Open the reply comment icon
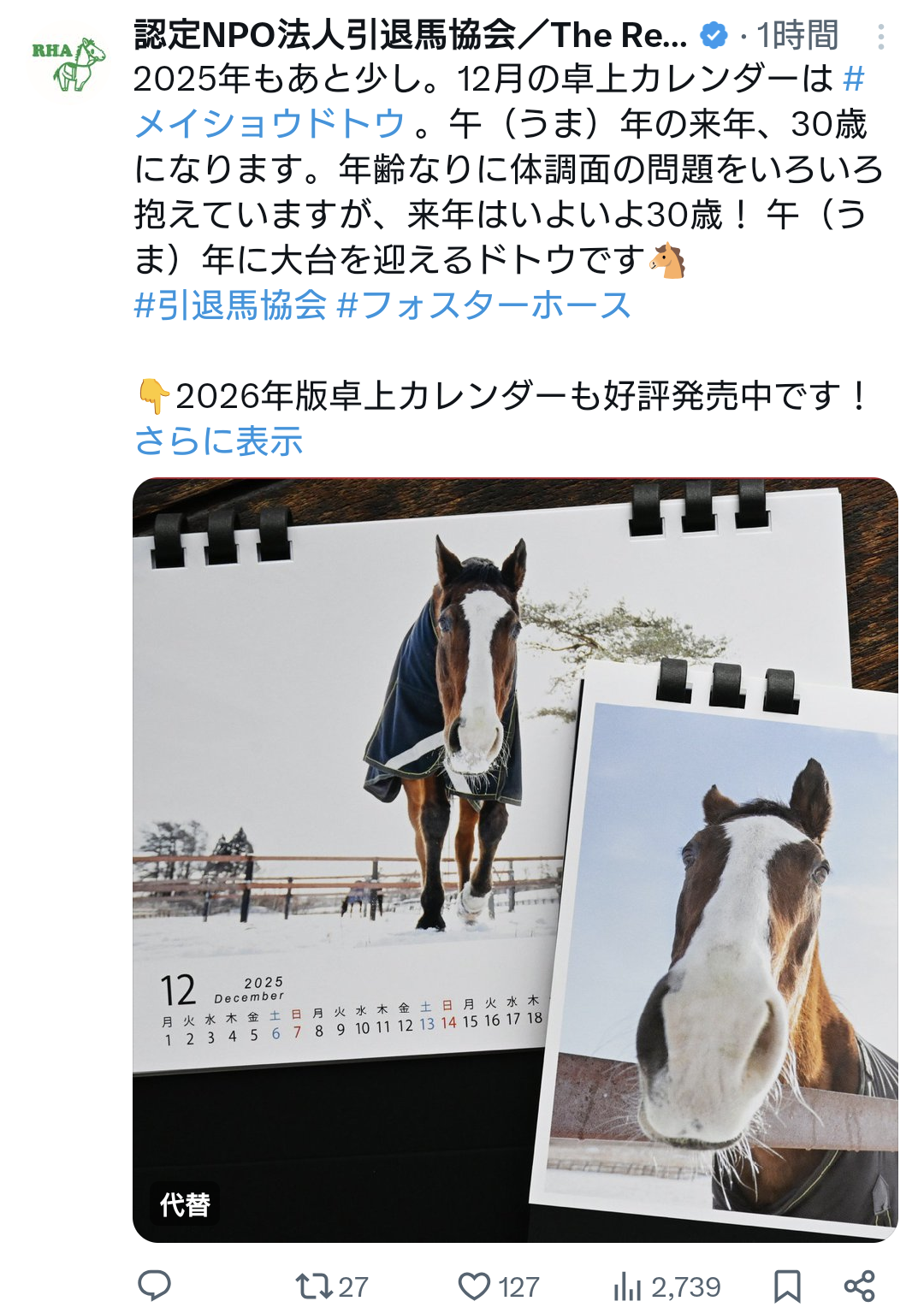924x1313 pixels. (155, 1285)
